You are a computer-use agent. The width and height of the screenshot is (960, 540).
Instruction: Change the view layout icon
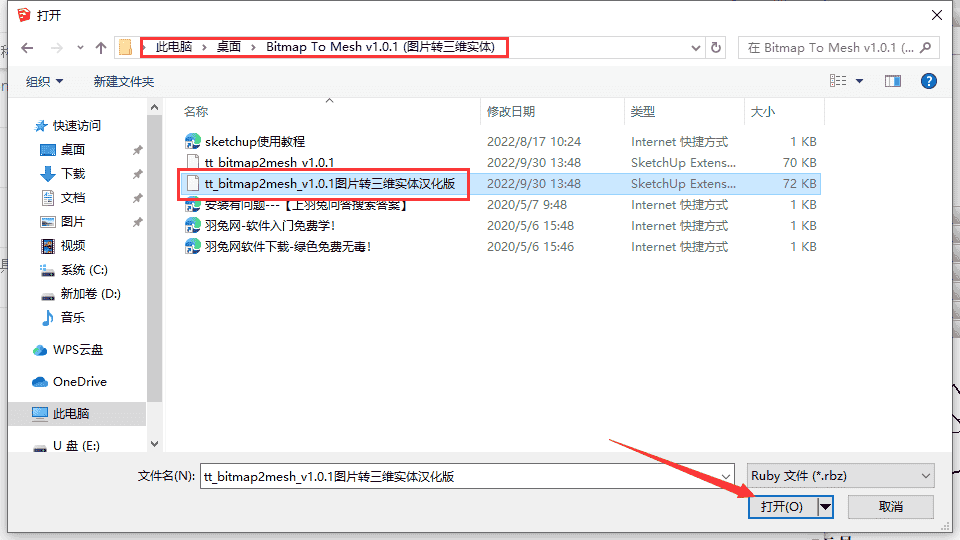click(838, 81)
